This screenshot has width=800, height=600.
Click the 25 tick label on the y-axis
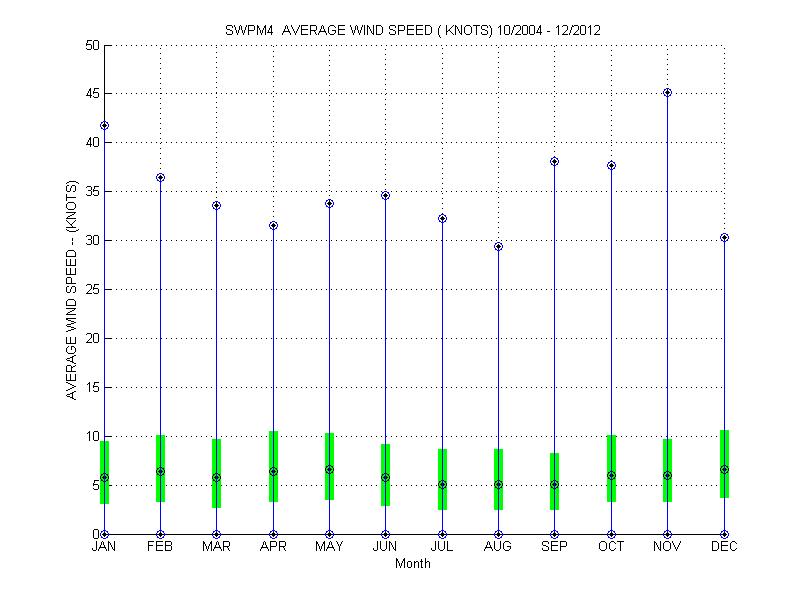91,290
